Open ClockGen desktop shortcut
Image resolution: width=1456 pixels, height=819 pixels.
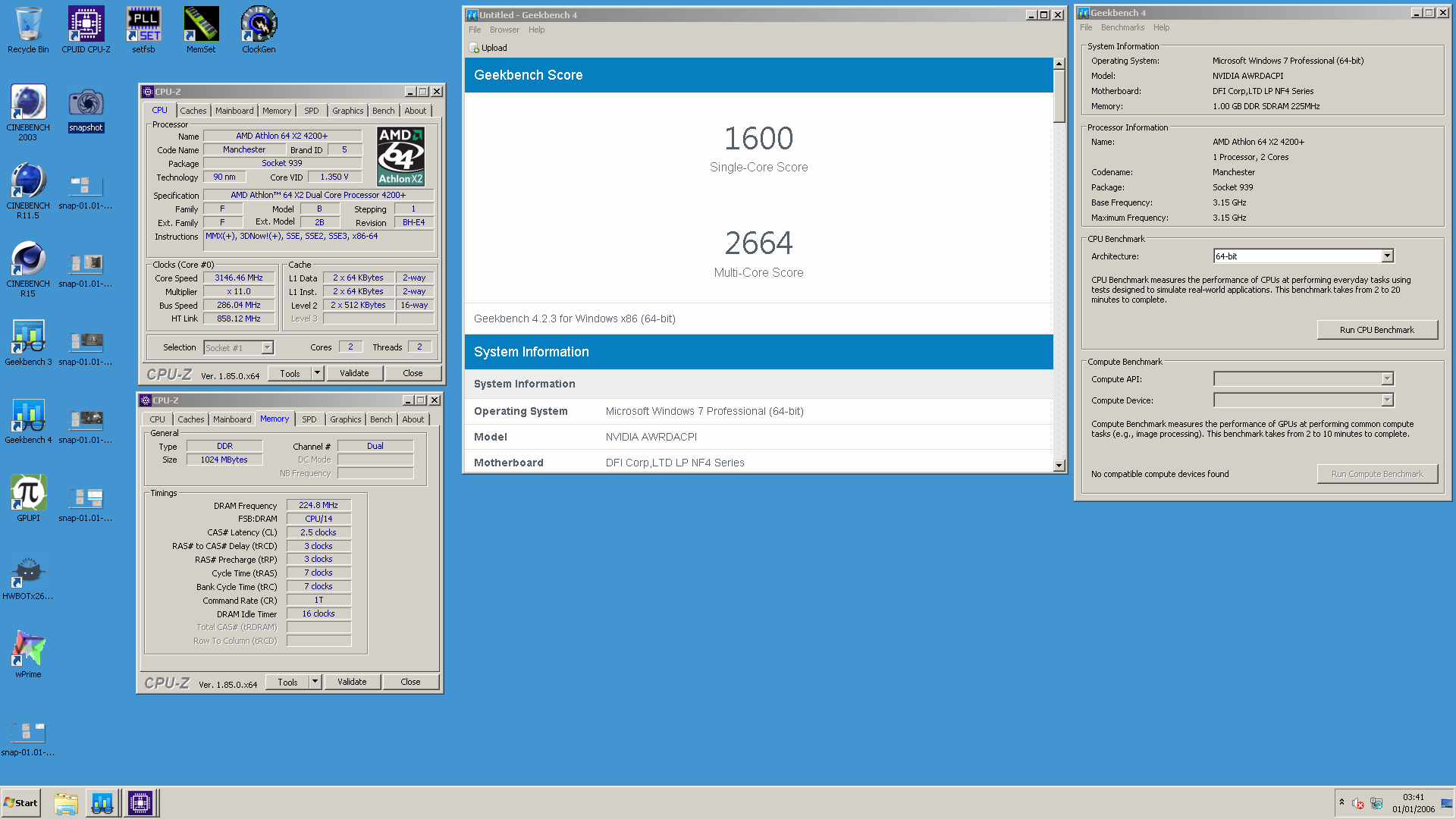coord(259,30)
